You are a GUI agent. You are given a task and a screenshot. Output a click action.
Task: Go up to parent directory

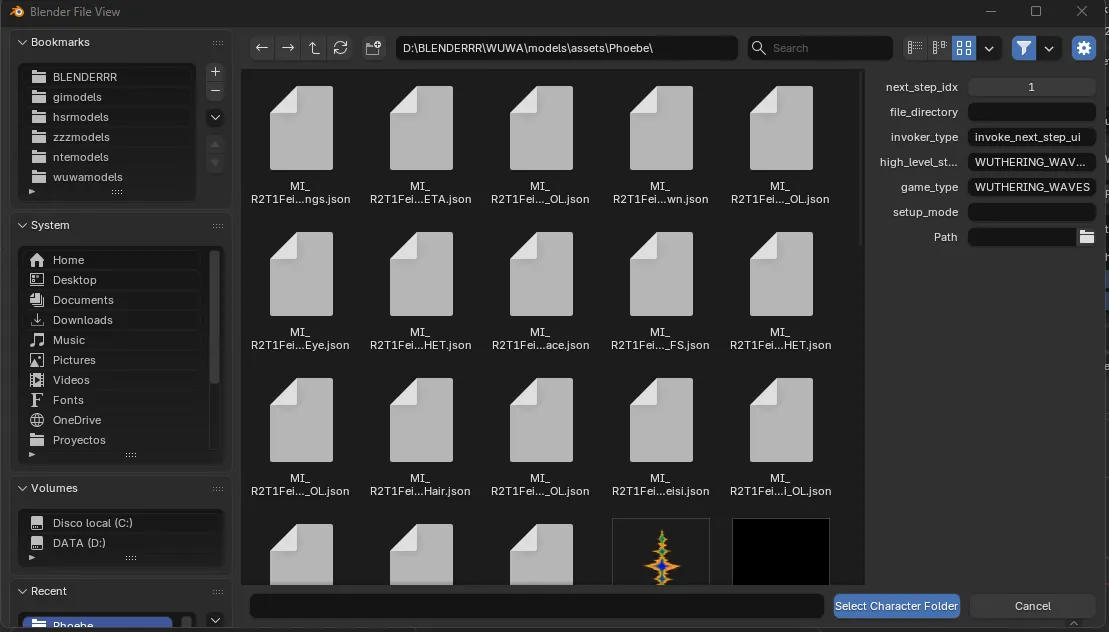pos(314,48)
